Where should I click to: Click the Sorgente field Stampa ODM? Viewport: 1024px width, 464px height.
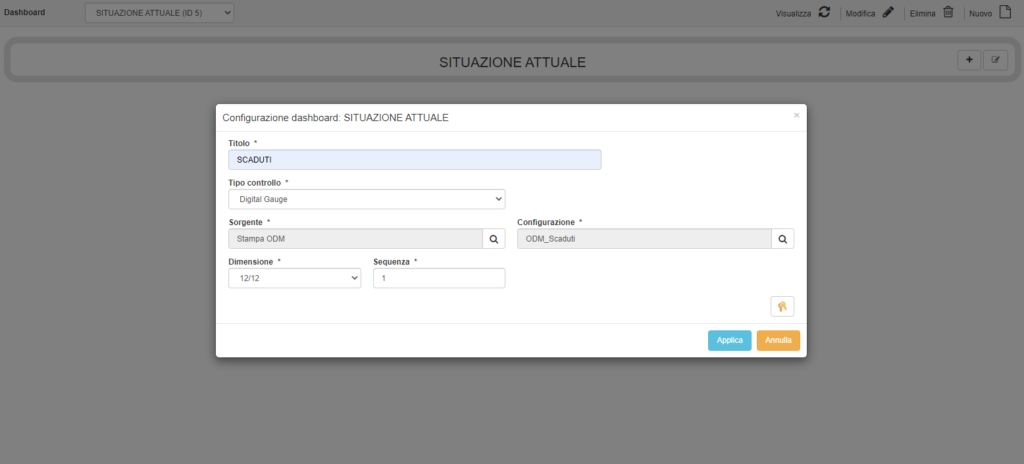[355, 239]
